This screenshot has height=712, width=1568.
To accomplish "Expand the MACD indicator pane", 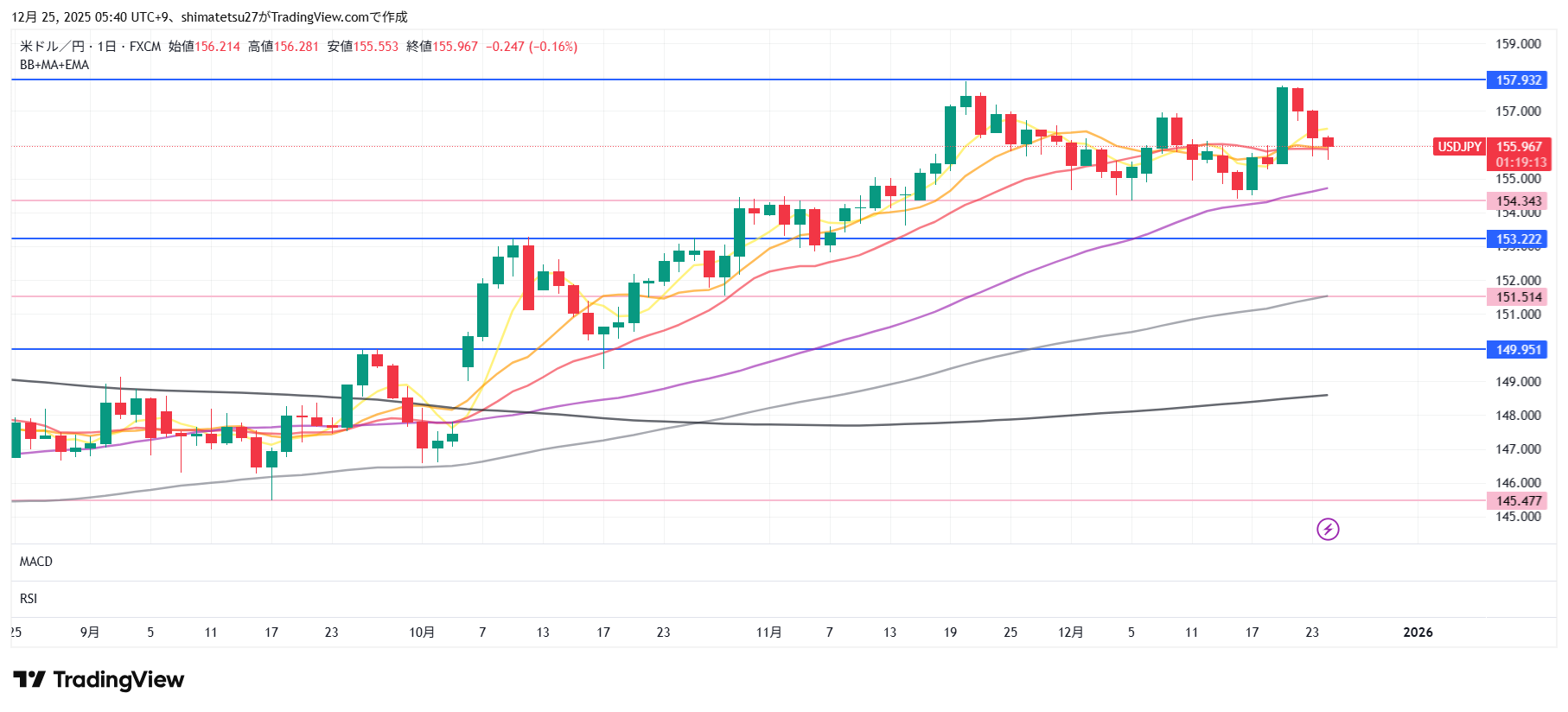I will (36, 562).
